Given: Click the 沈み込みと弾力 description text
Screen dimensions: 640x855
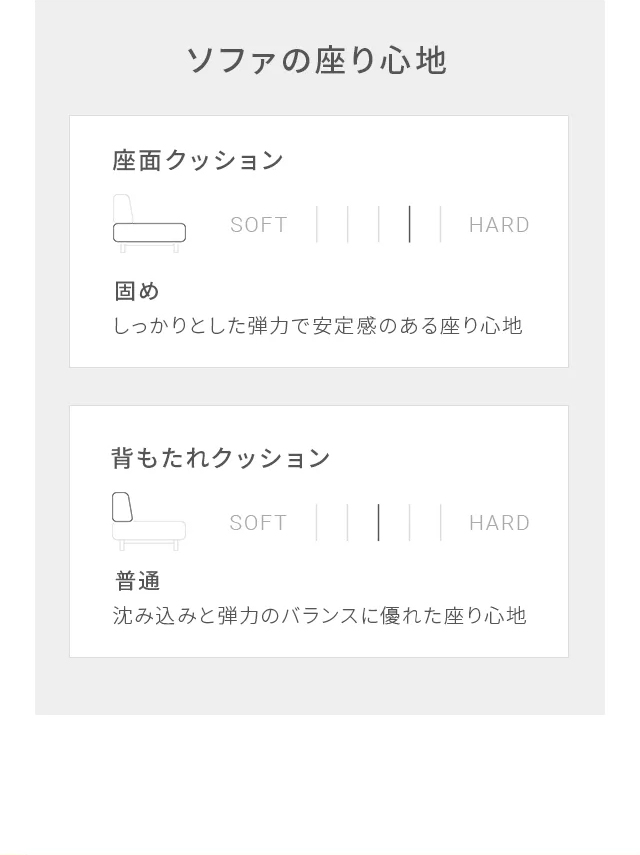Looking at the screenshot, I should point(319,616).
